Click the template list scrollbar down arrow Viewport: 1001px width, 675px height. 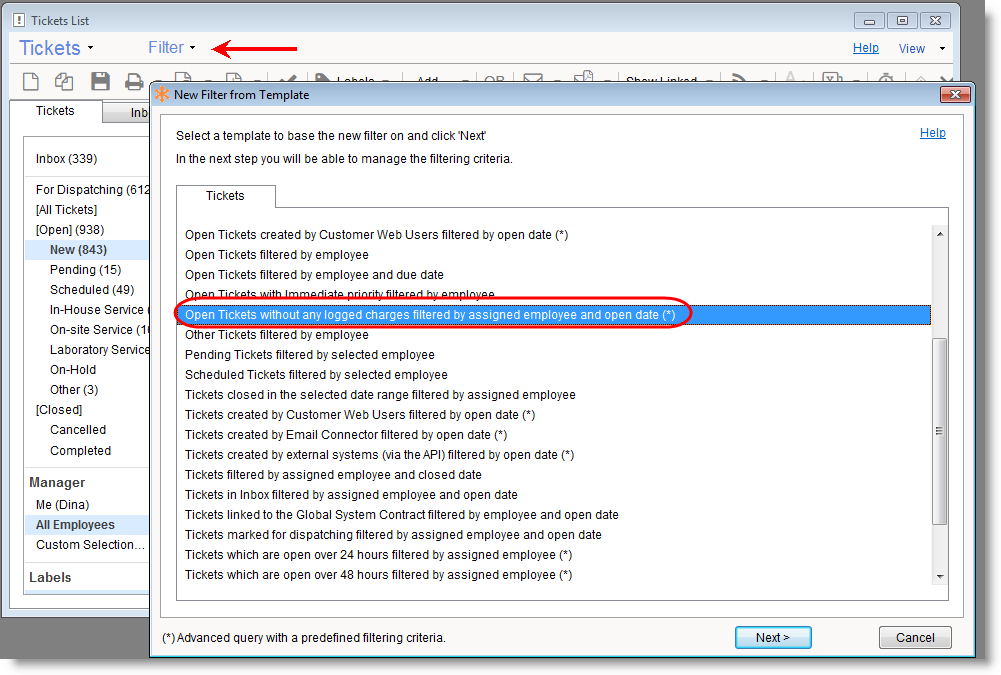[939, 576]
